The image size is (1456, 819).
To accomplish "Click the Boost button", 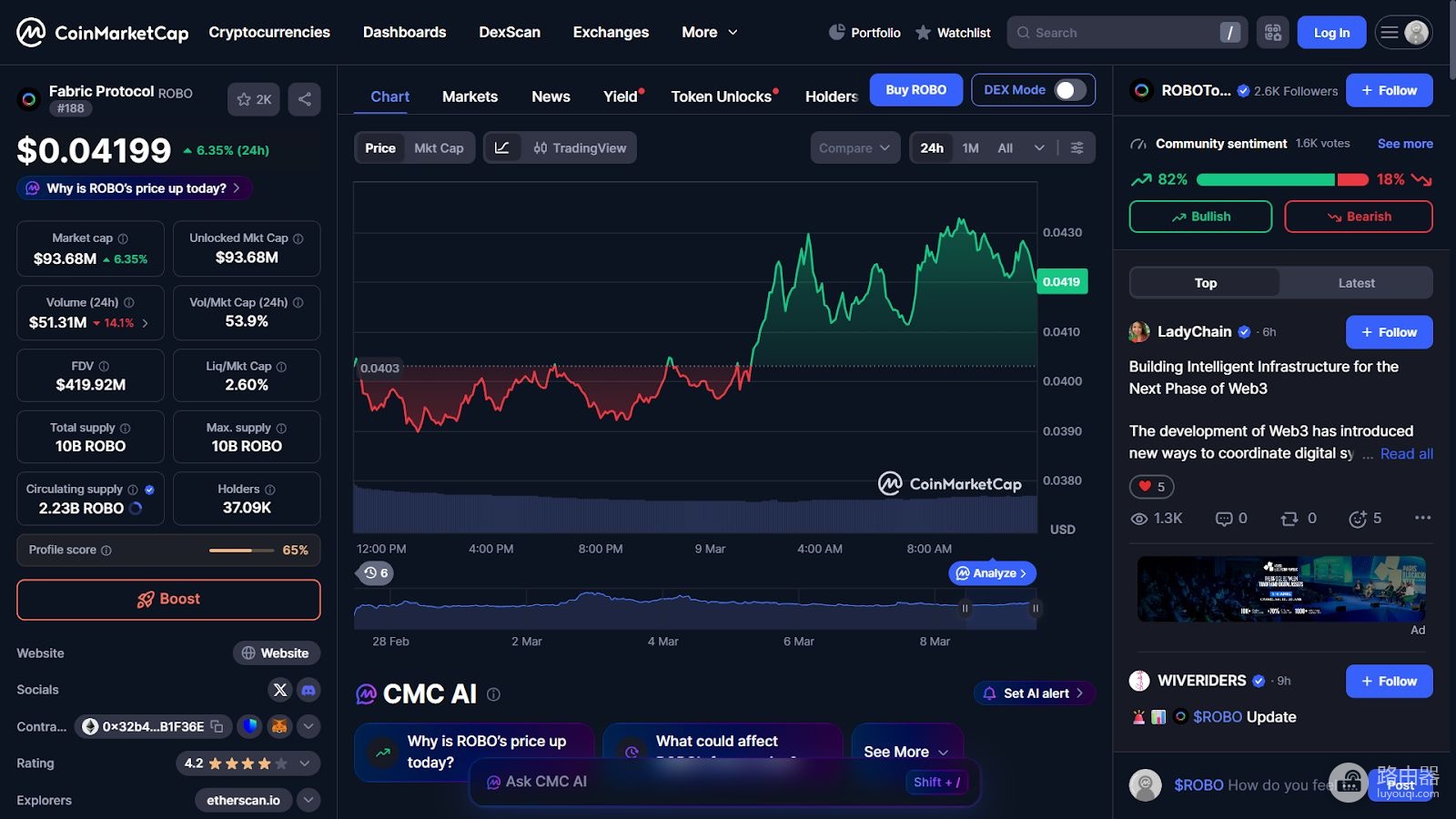I will pos(168,600).
